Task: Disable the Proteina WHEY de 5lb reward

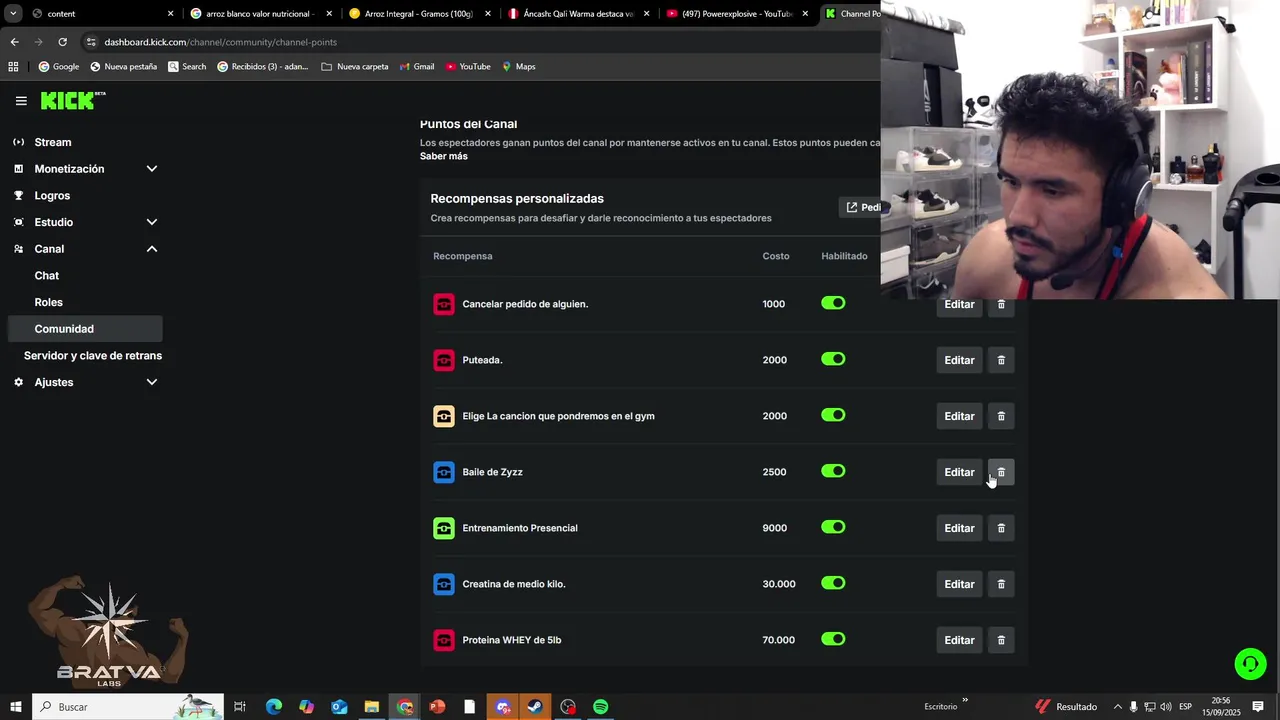Action: click(x=833, y=639)
